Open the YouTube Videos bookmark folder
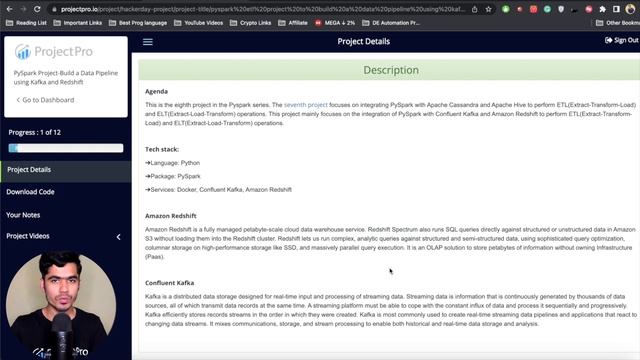The height and width of the screenshot is (360, 640). 199,23
